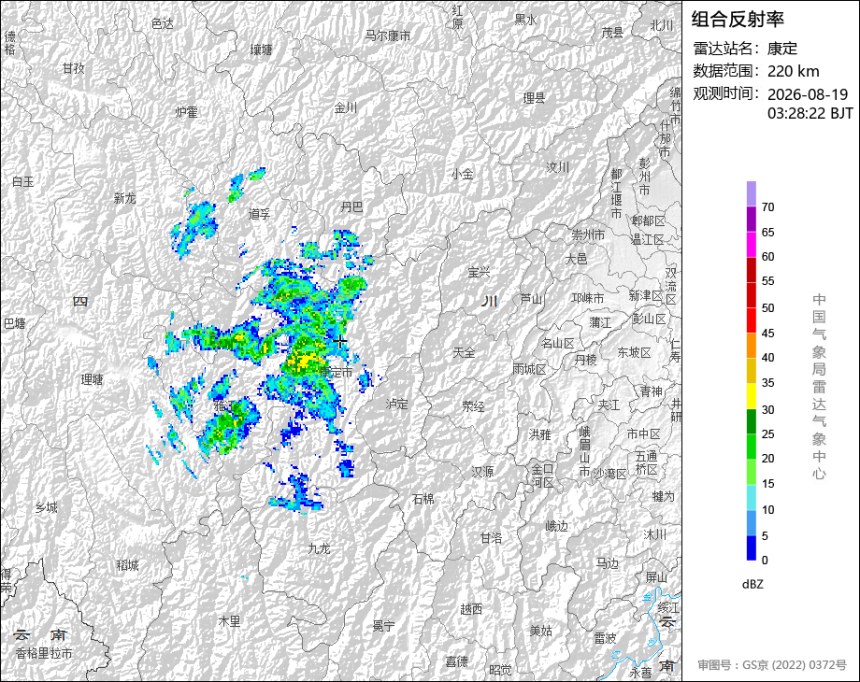Select the yellow 30 dBZ legend color
The height and width of the screenshot is (682, 860).
point(751,397)
